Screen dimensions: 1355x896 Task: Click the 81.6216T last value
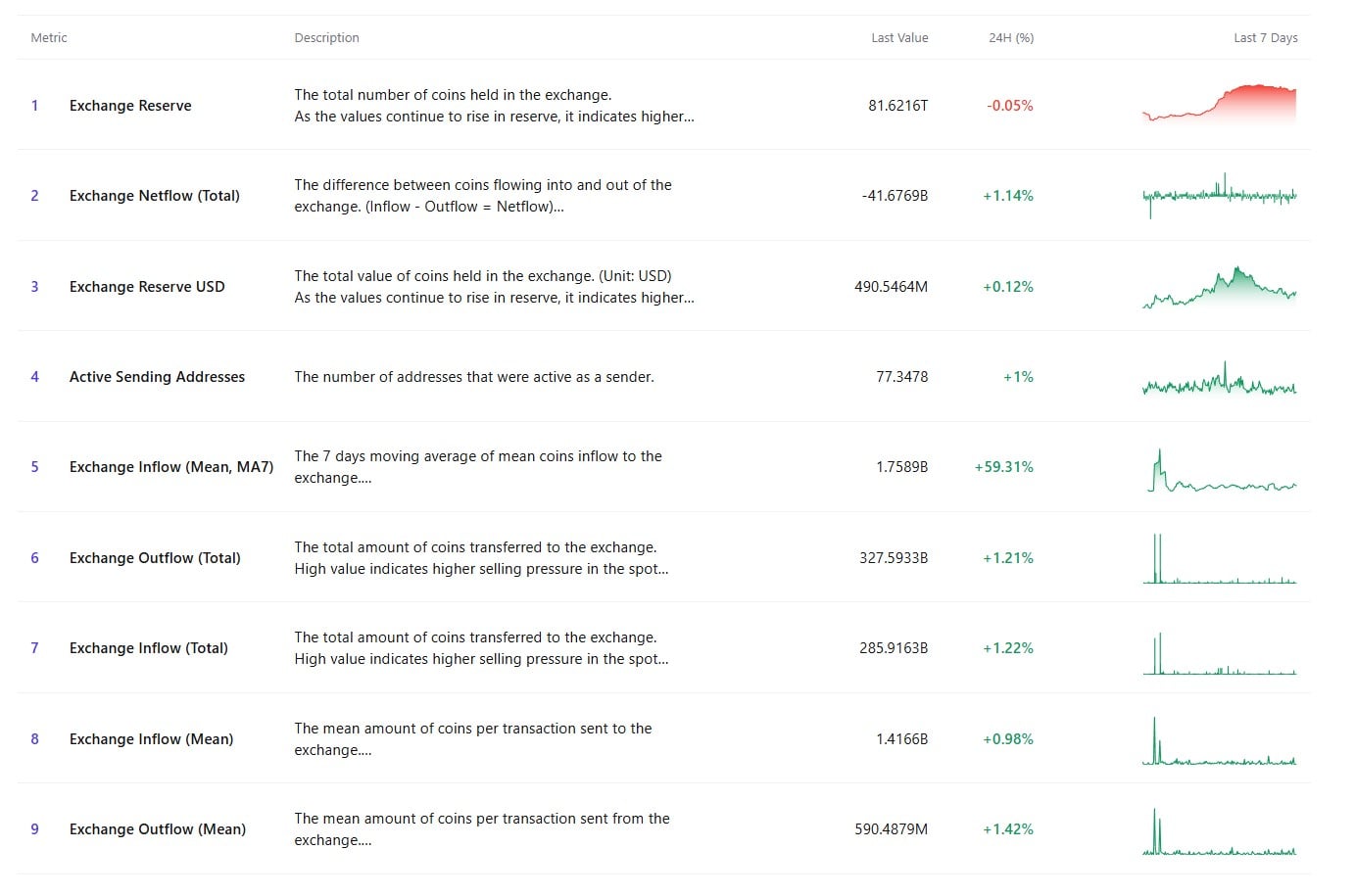[x=897, y=105]
